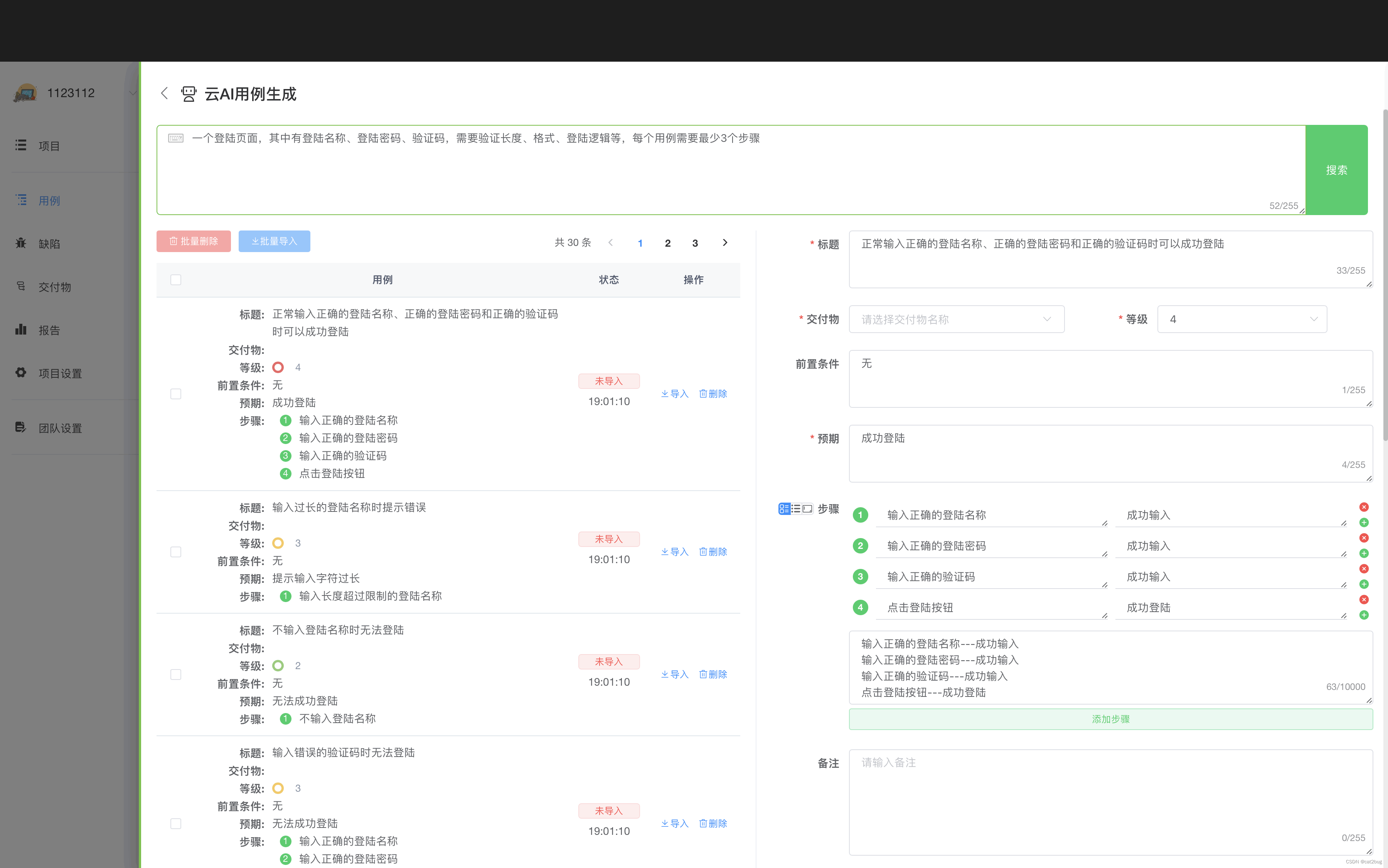Open the 交付物 selector dropdown

pyautogui.click(x=956, y=319)
